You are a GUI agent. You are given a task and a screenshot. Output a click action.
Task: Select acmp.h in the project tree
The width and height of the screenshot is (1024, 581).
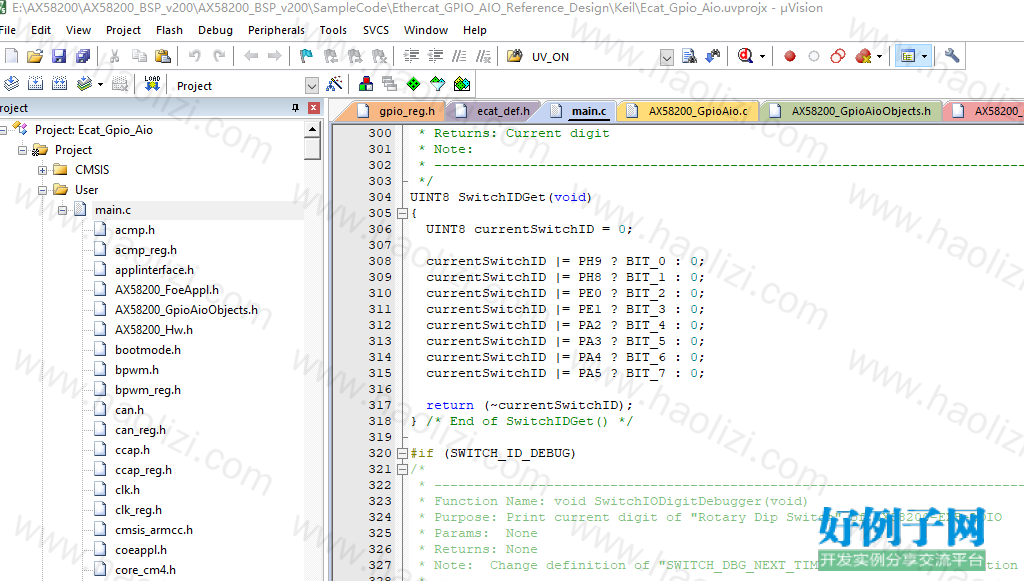click(x=135, y=230)
